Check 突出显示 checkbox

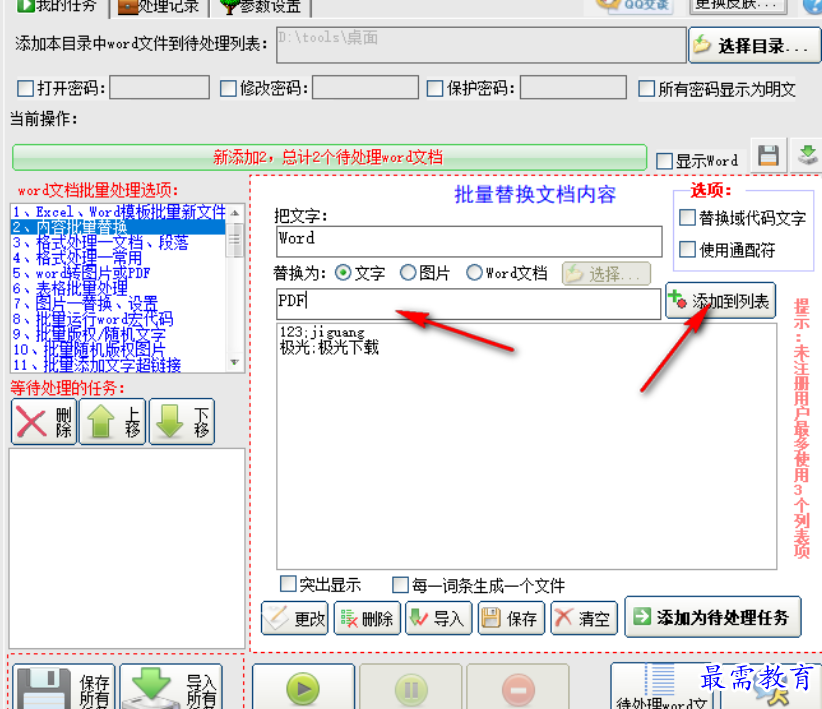(x=288, y=584)
